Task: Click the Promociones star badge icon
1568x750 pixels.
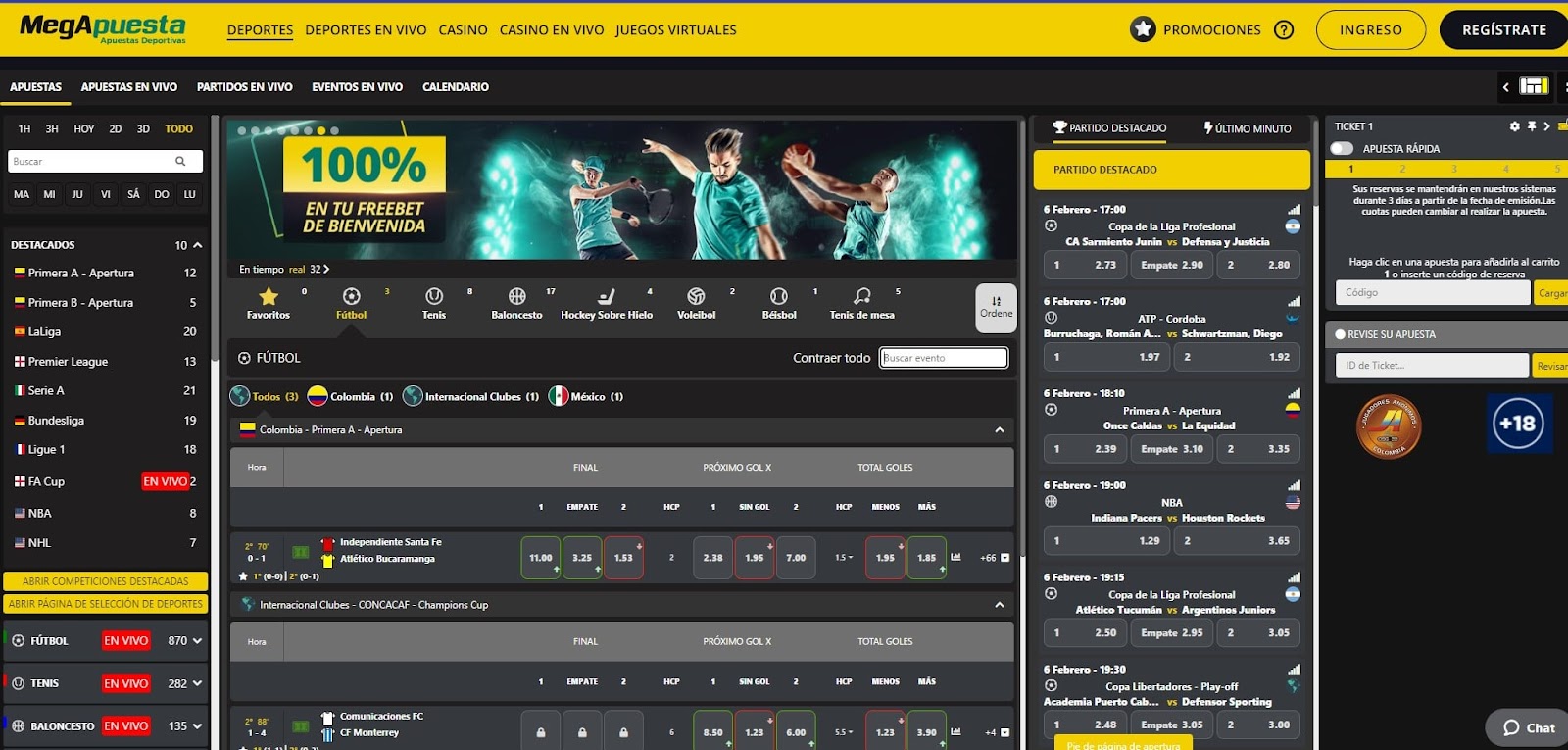Action: click(x=1143, y=29)
